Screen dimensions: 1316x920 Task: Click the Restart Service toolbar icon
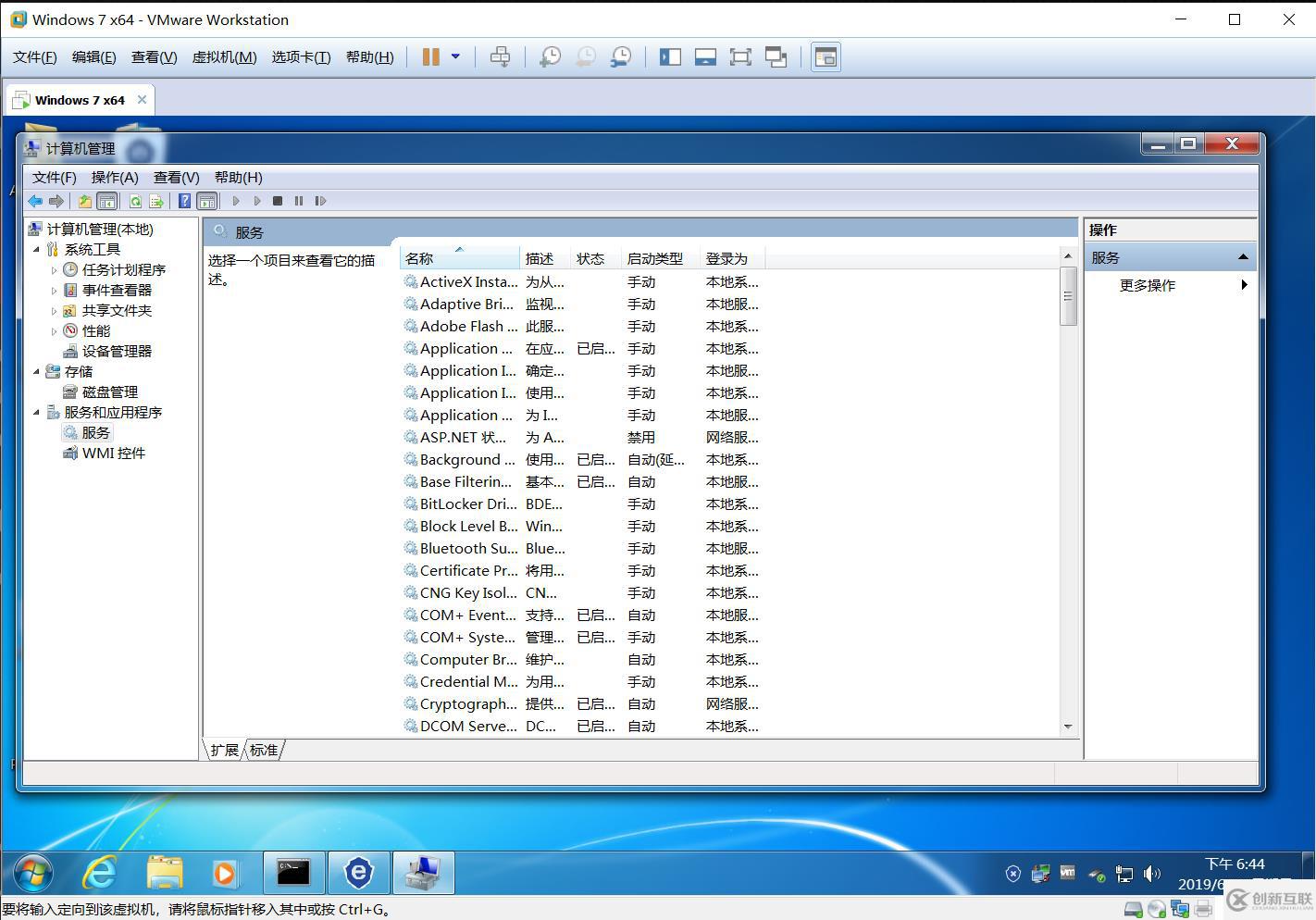[x=320, y=201]
